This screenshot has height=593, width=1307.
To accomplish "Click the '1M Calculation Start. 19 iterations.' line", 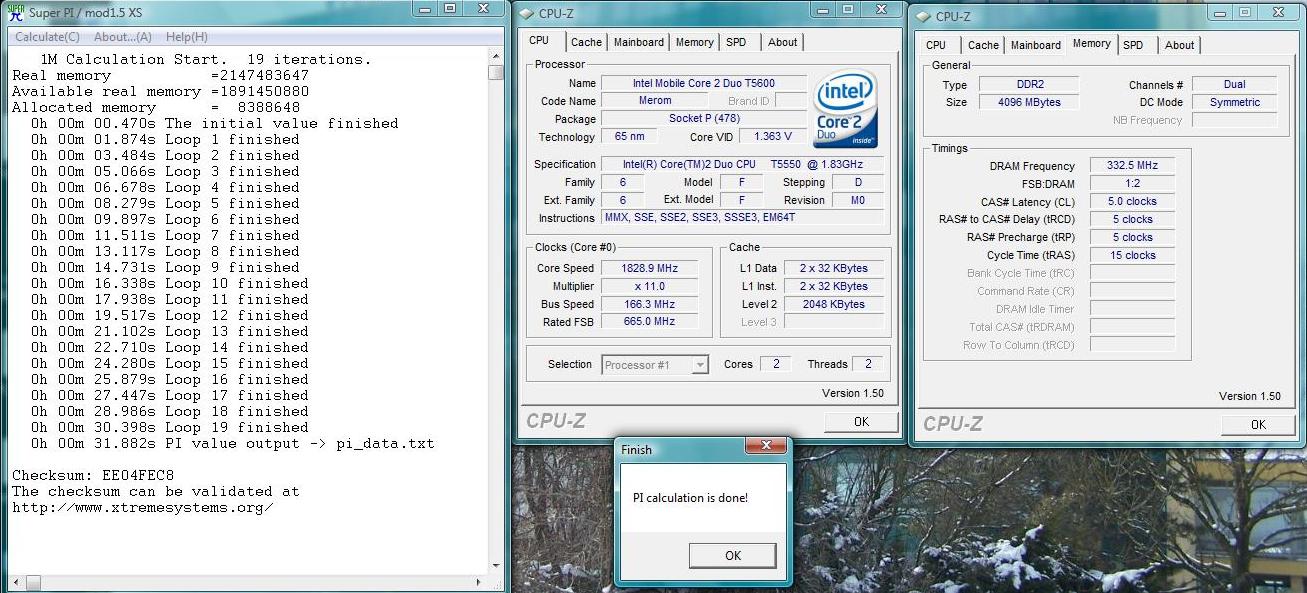I will click(x=206, y=59).
